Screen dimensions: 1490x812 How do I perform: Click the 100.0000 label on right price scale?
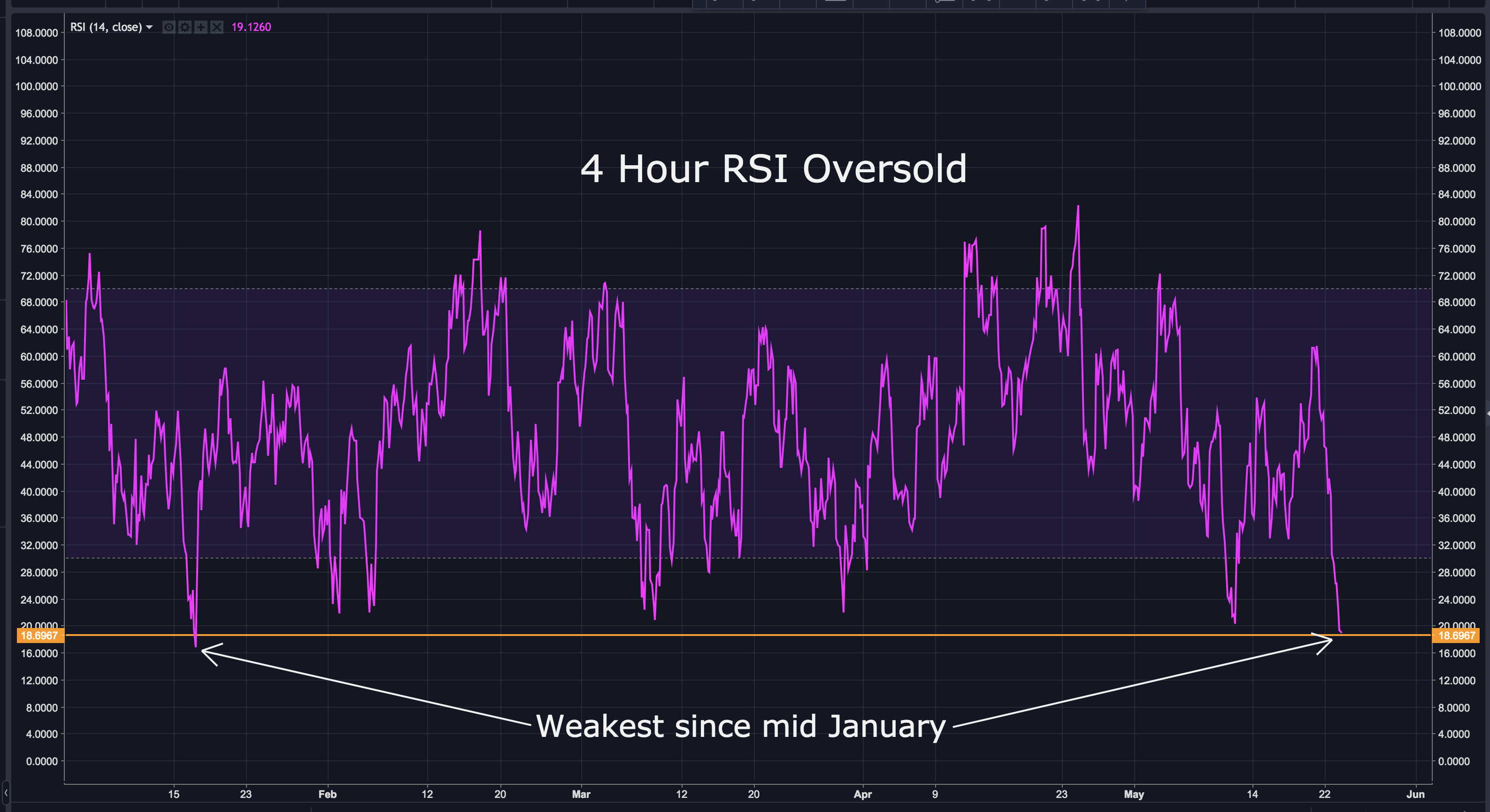(1459, 87)
